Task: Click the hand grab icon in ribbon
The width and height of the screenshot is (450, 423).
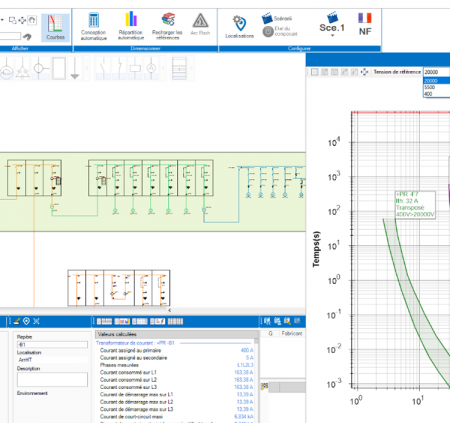Action: tap(32, 20)
